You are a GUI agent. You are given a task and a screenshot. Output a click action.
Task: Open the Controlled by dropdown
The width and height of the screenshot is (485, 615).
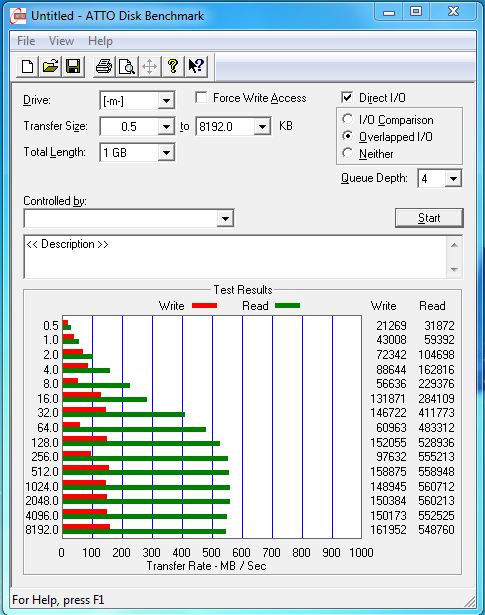pos(225,218)
